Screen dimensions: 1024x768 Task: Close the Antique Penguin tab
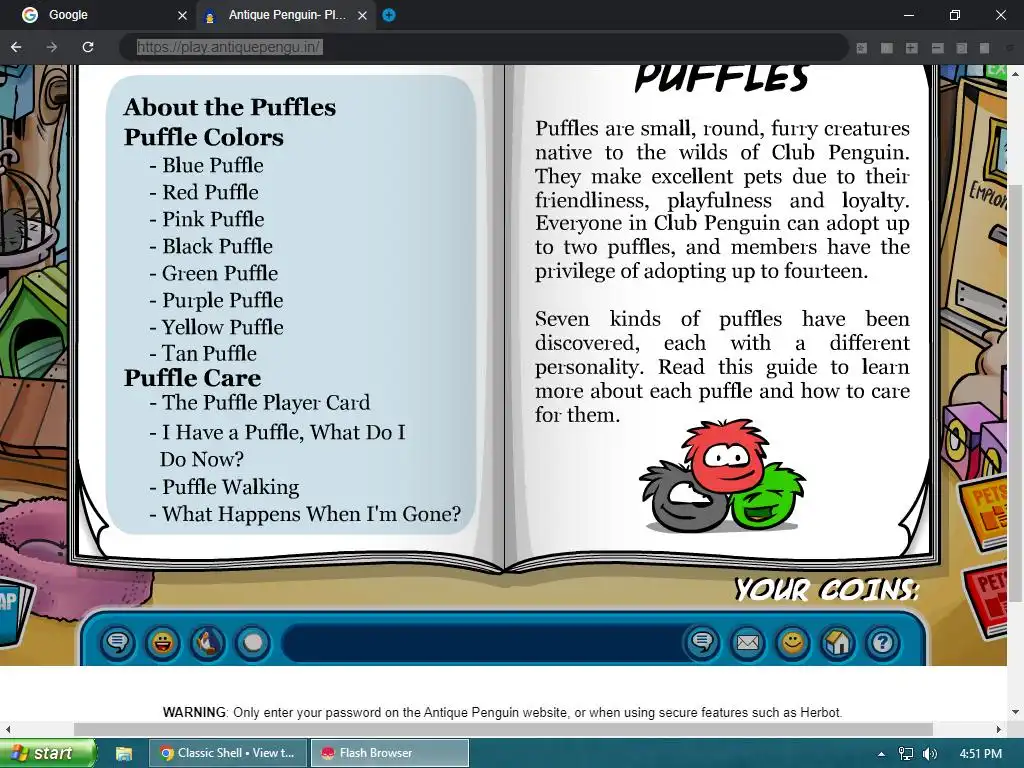pos(362,15)
